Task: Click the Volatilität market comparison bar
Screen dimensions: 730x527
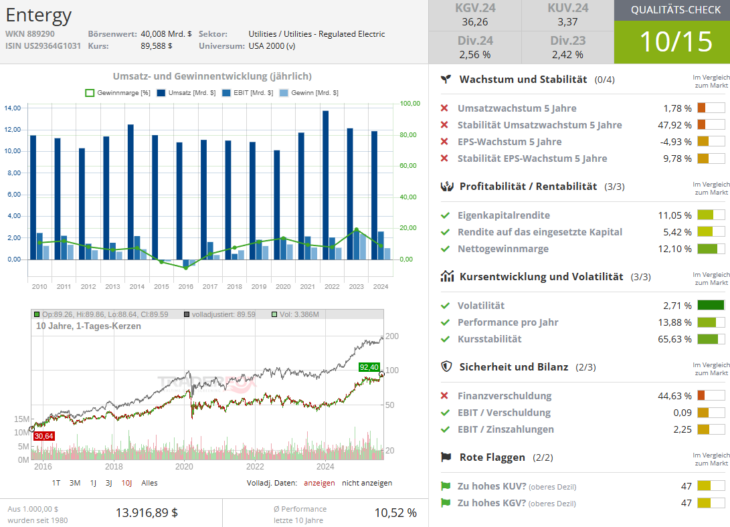Action: [711, 305]
